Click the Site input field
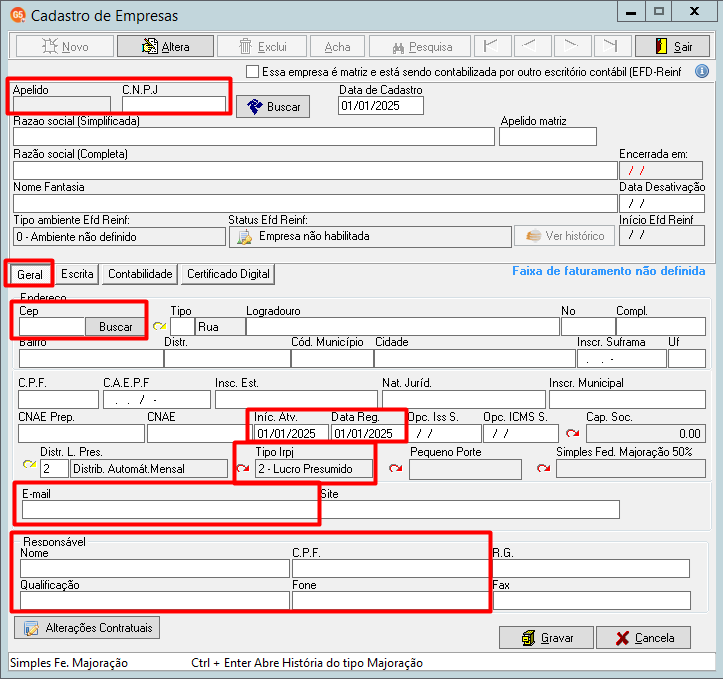Image resolution: width=723 pixels, height=679 pixels. 470,510
